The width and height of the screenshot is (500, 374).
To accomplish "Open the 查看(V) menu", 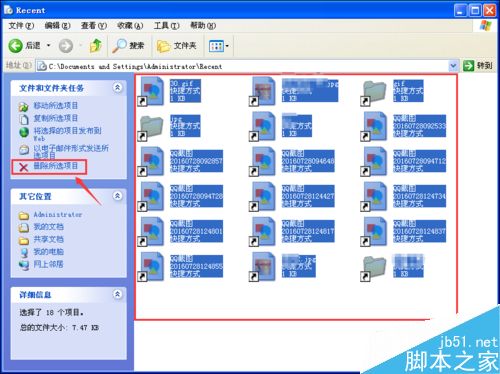I will [x=94, y=25].
